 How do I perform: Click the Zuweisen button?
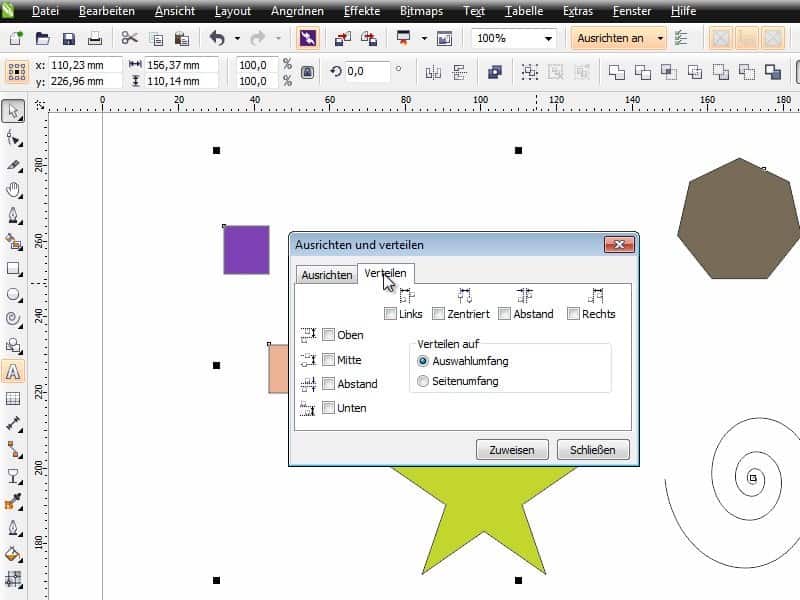click(512, 449)
